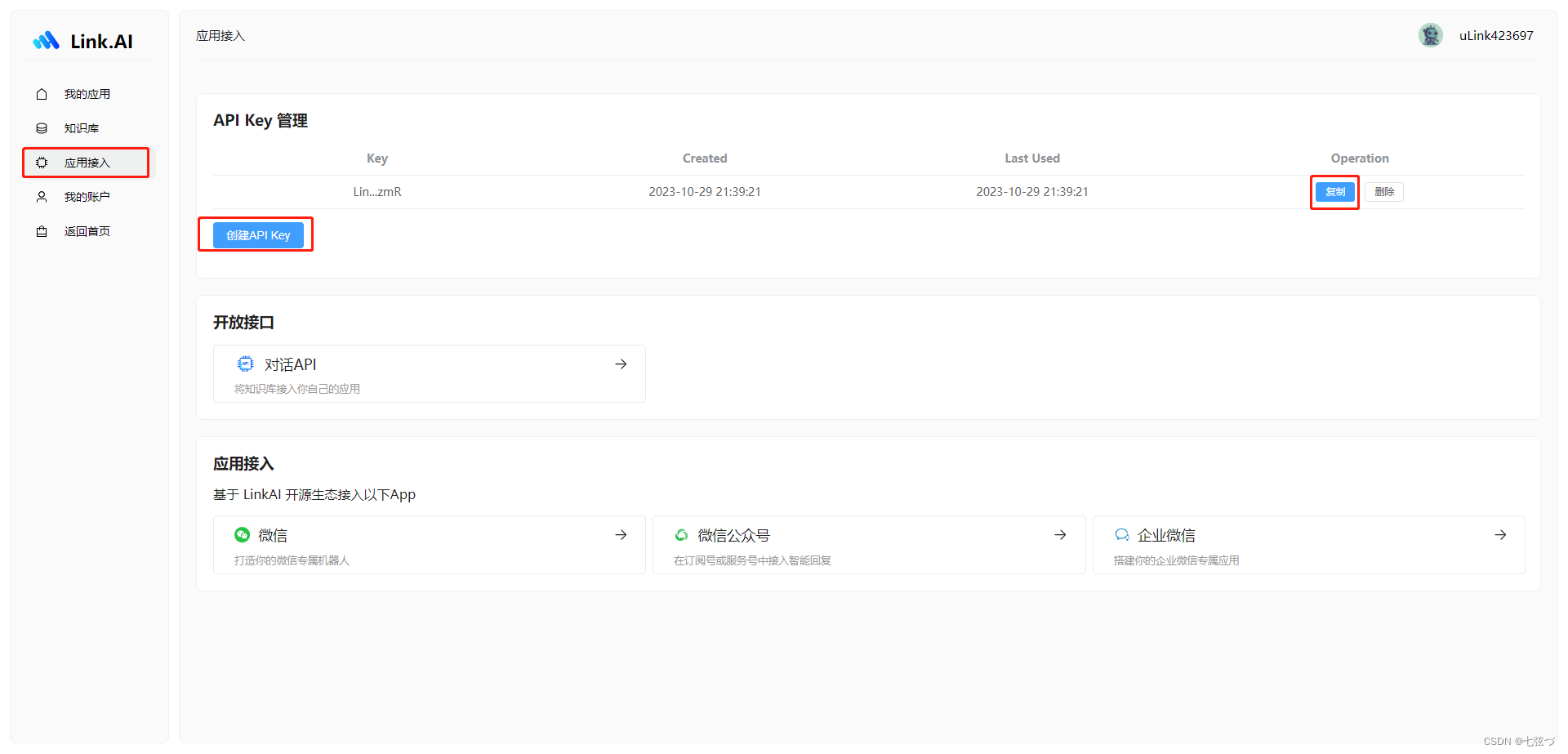Open the 微信公众号 card arrow
Image resolution: width=1568 pixels, height=754 pixels.
click(1060, 535)
